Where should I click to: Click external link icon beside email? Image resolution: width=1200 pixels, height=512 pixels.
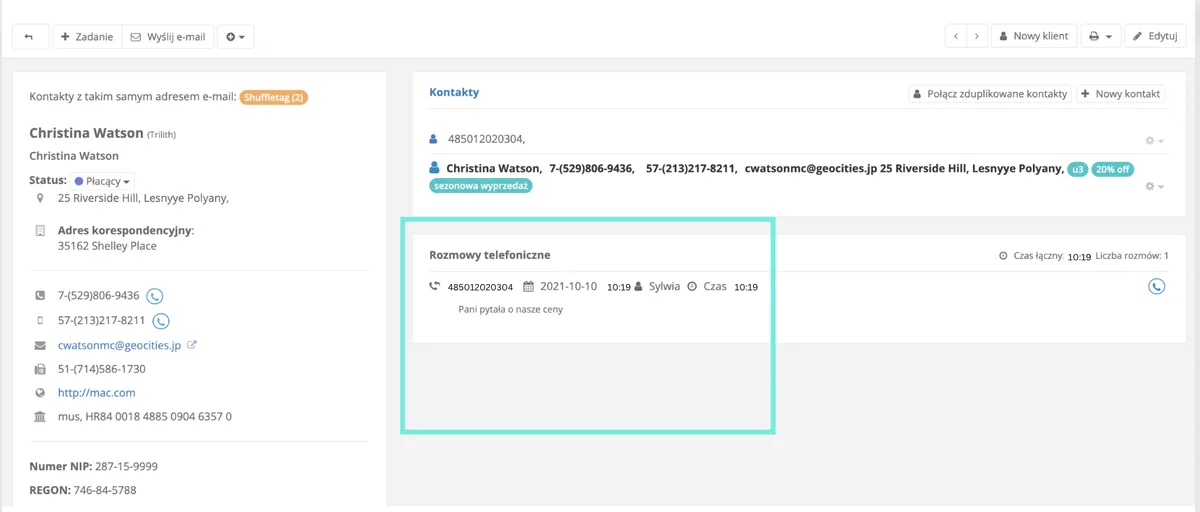192,345
